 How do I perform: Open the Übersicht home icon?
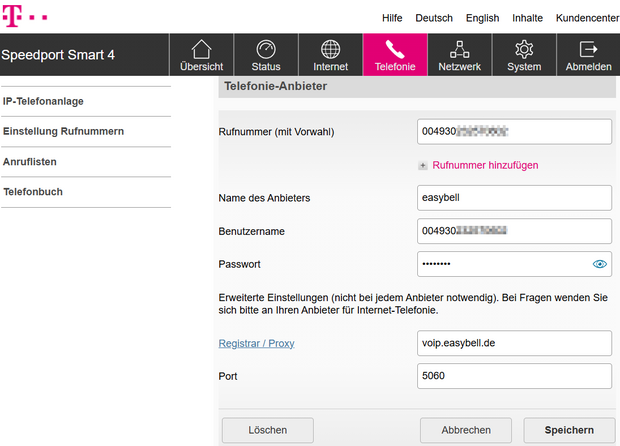(x=201, y=49)
